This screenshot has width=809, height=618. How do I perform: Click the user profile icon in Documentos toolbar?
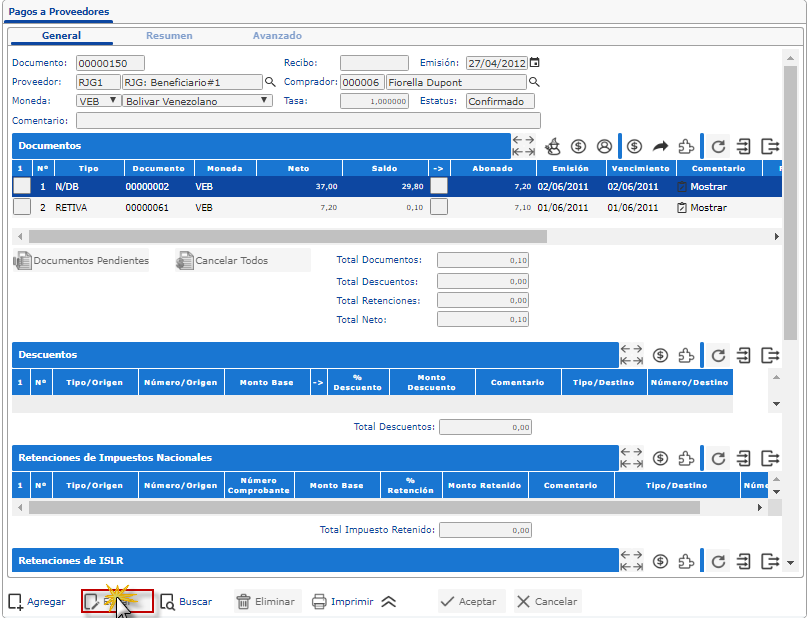(604, 146)
